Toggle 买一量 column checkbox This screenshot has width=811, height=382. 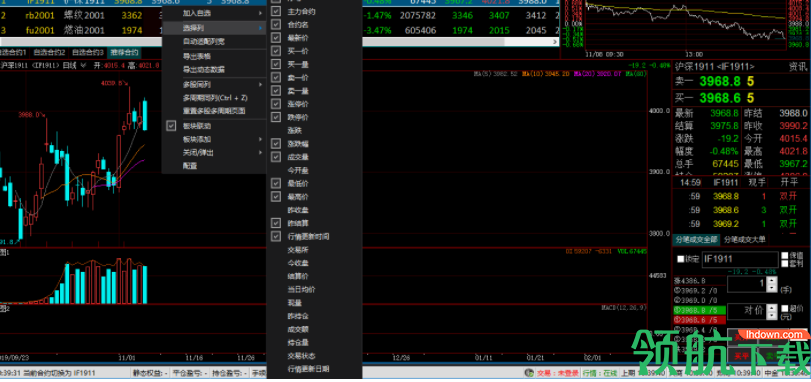(x=276, y=64)
